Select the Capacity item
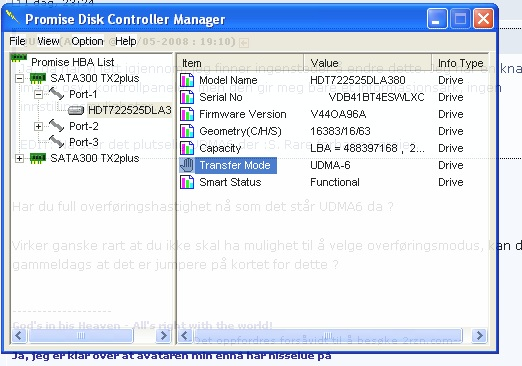 (220, 148)
